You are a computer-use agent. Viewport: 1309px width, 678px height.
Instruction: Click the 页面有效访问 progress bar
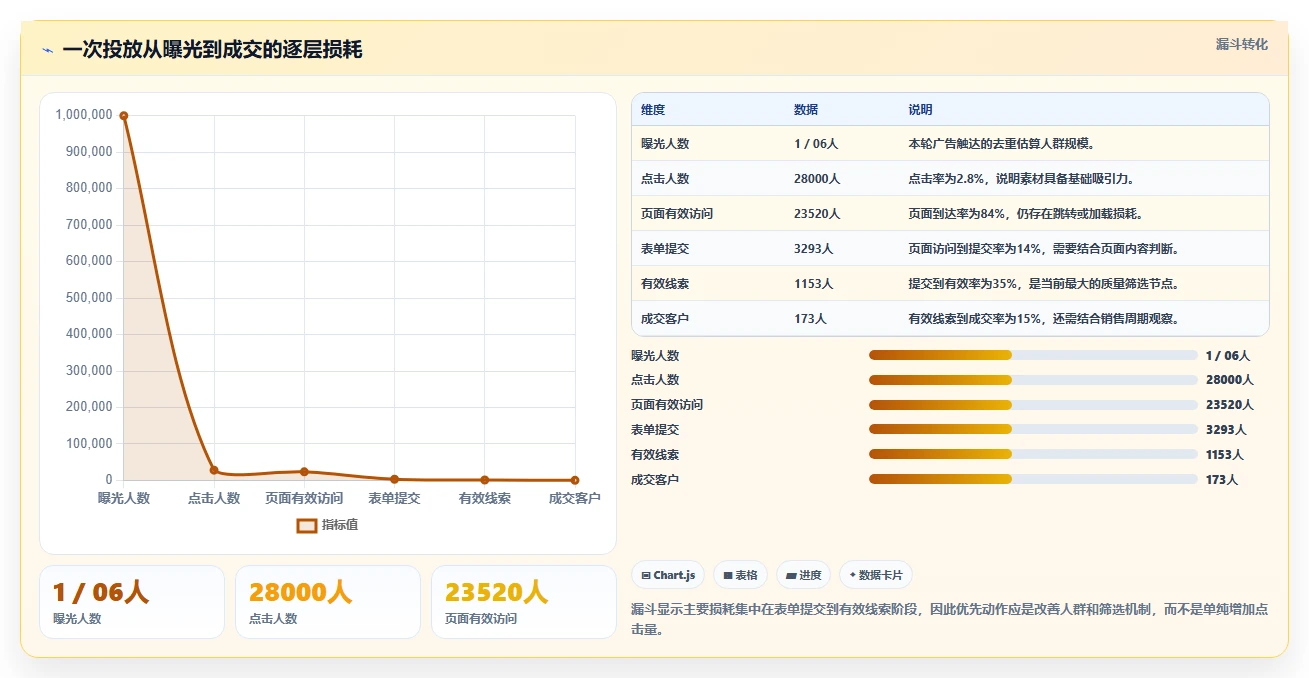point(1033,405)
